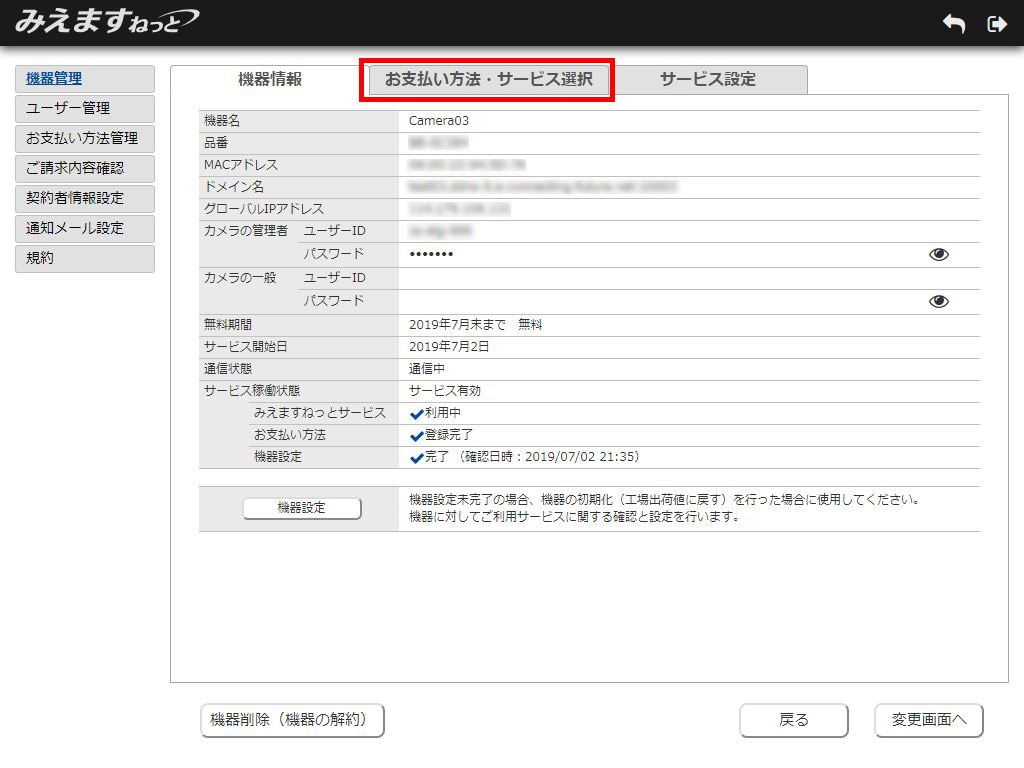Open the お支払い方法・サービス選択 tab
This screenshot has height=768, width=1024.
pyautogui.click(x=488, y=80)
